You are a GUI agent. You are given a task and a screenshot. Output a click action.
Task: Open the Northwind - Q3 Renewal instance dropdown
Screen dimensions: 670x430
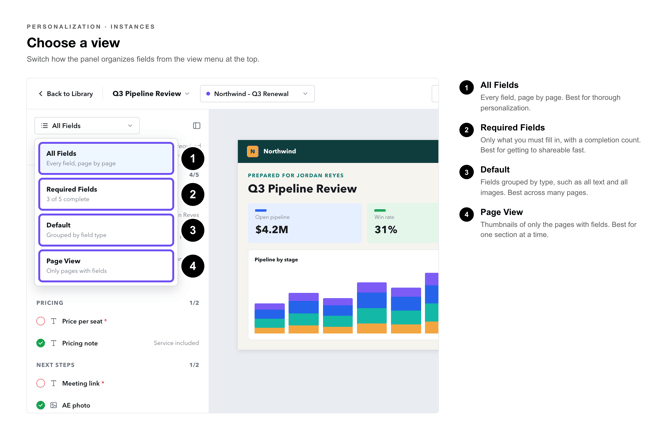click(x=257, y=94)
